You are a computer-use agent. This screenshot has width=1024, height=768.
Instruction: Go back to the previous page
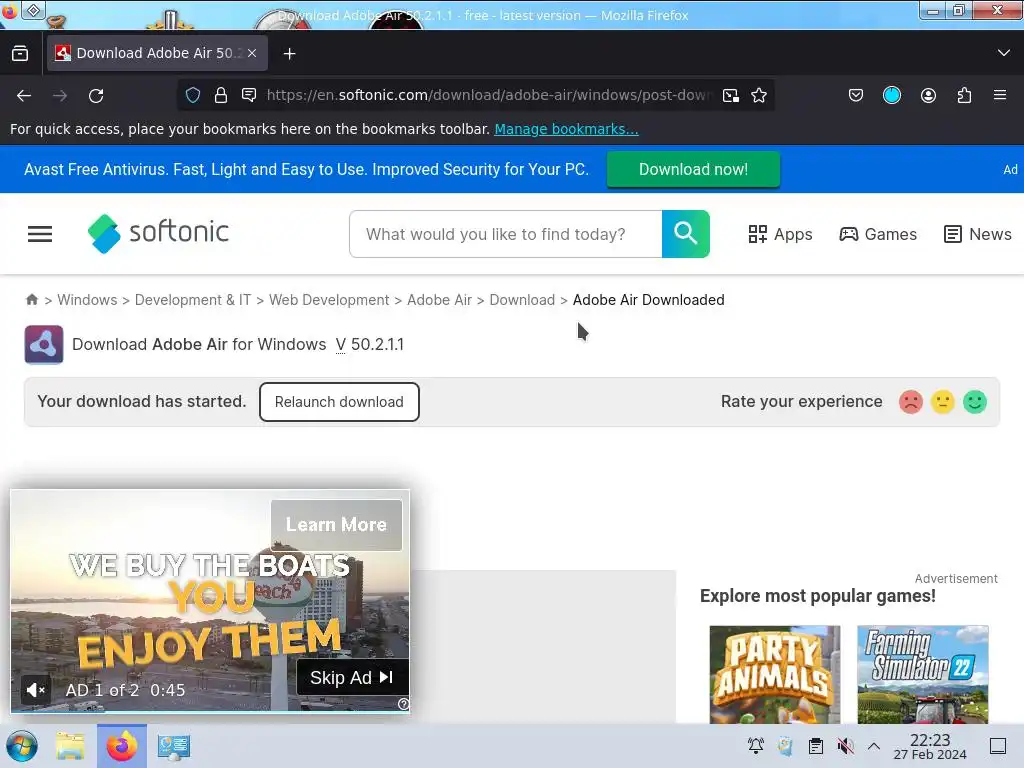pos(24,96)
